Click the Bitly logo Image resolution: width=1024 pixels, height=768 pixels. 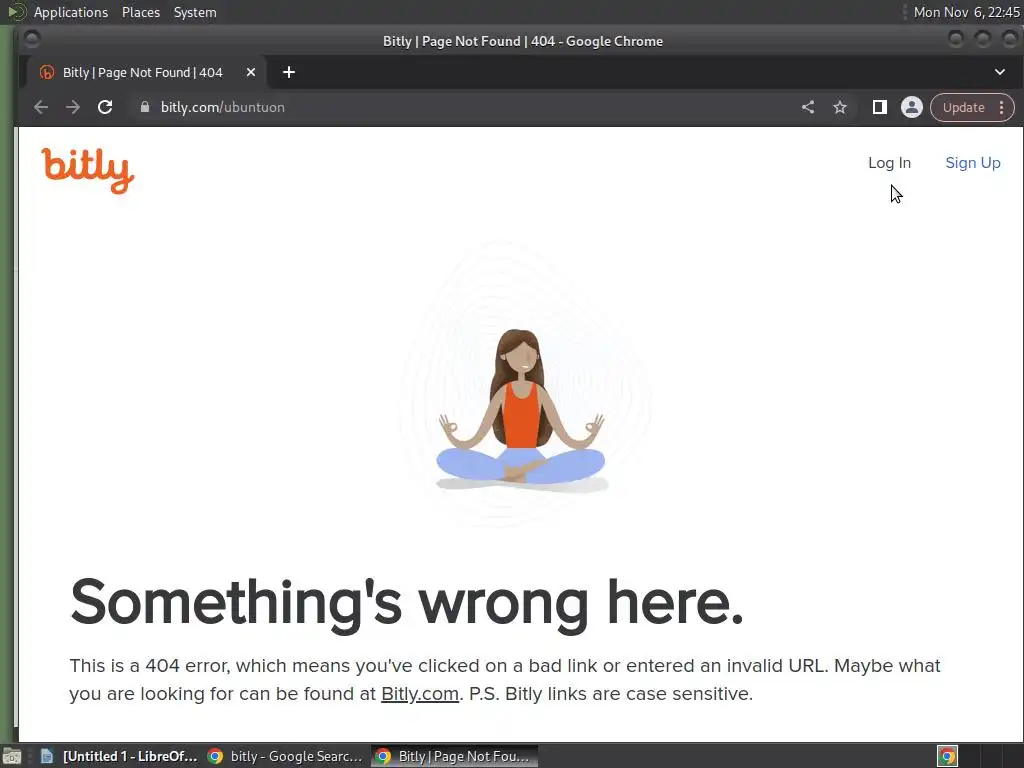[88, 170]
